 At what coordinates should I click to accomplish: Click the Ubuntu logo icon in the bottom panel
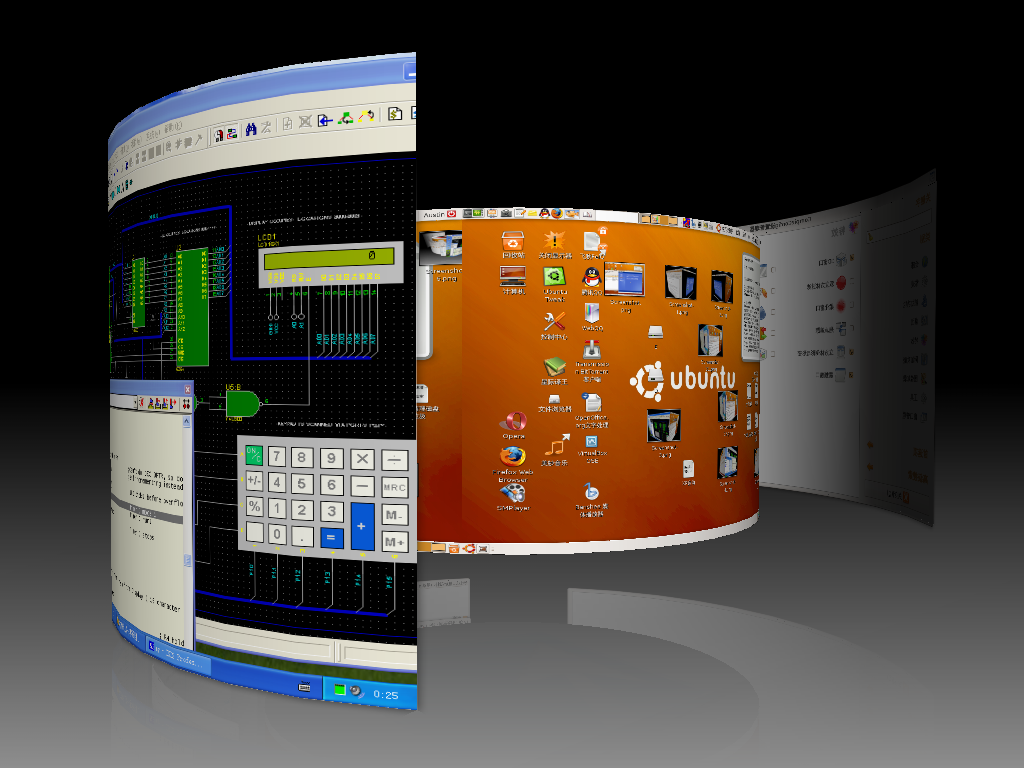[468, 549]
